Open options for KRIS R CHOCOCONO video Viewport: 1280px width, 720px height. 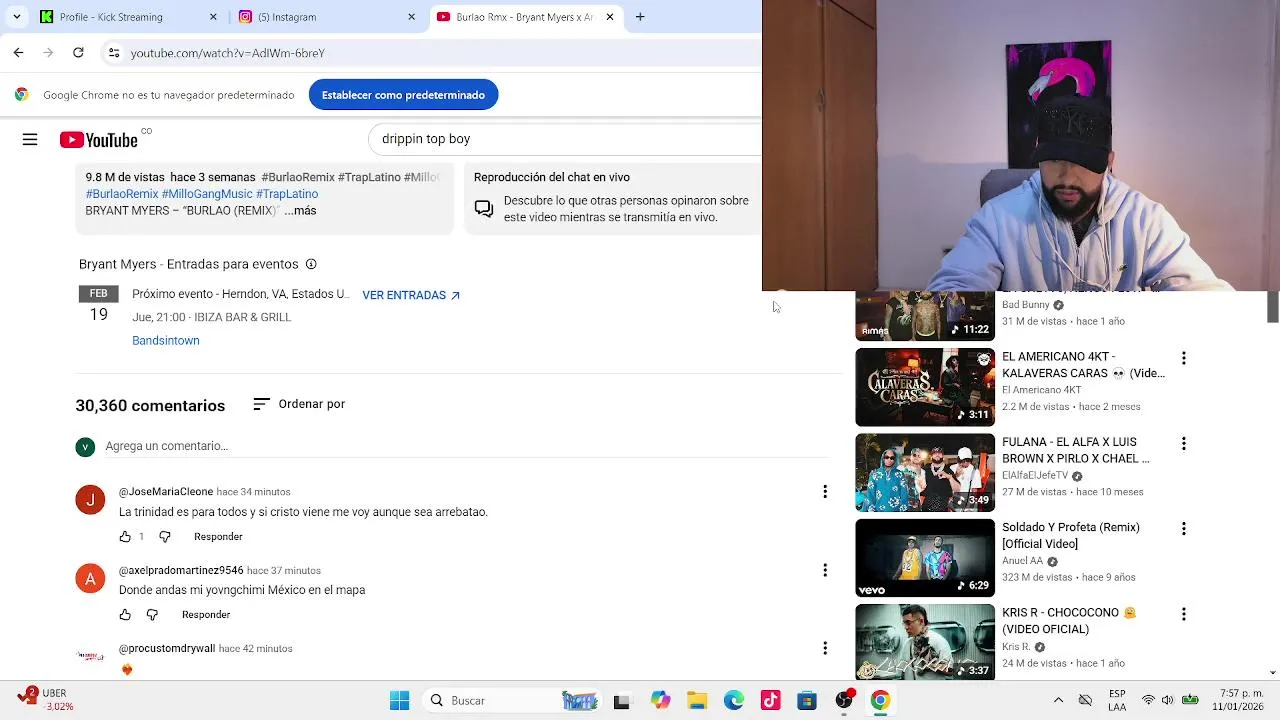[x=1184, y=614]
